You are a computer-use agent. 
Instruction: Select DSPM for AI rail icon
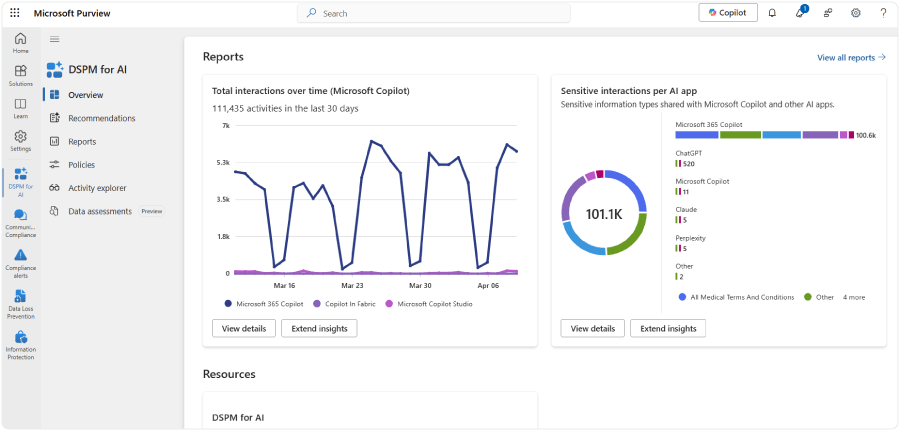pyautogui.click(x=21, y=182)
